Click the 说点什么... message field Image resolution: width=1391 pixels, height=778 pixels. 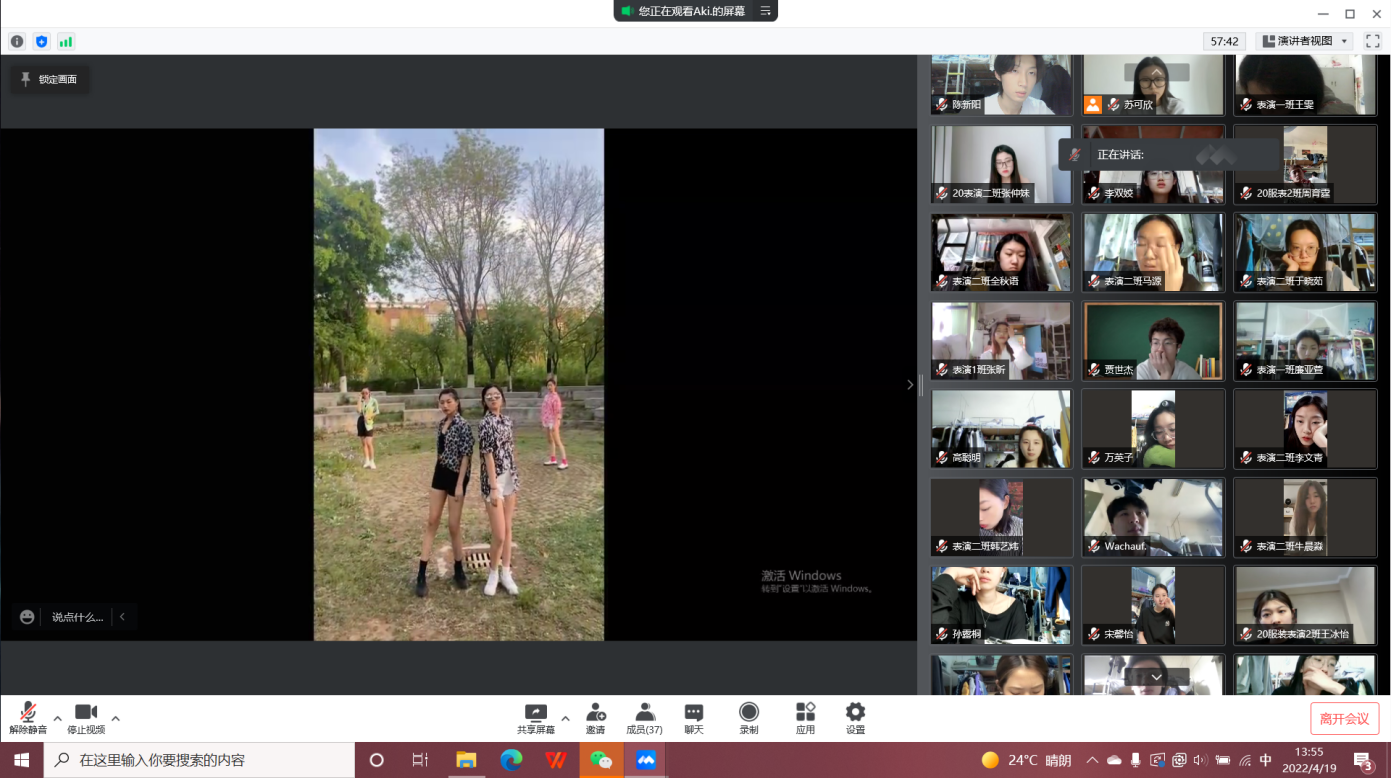pyautogui.click(x=77, y=617)
